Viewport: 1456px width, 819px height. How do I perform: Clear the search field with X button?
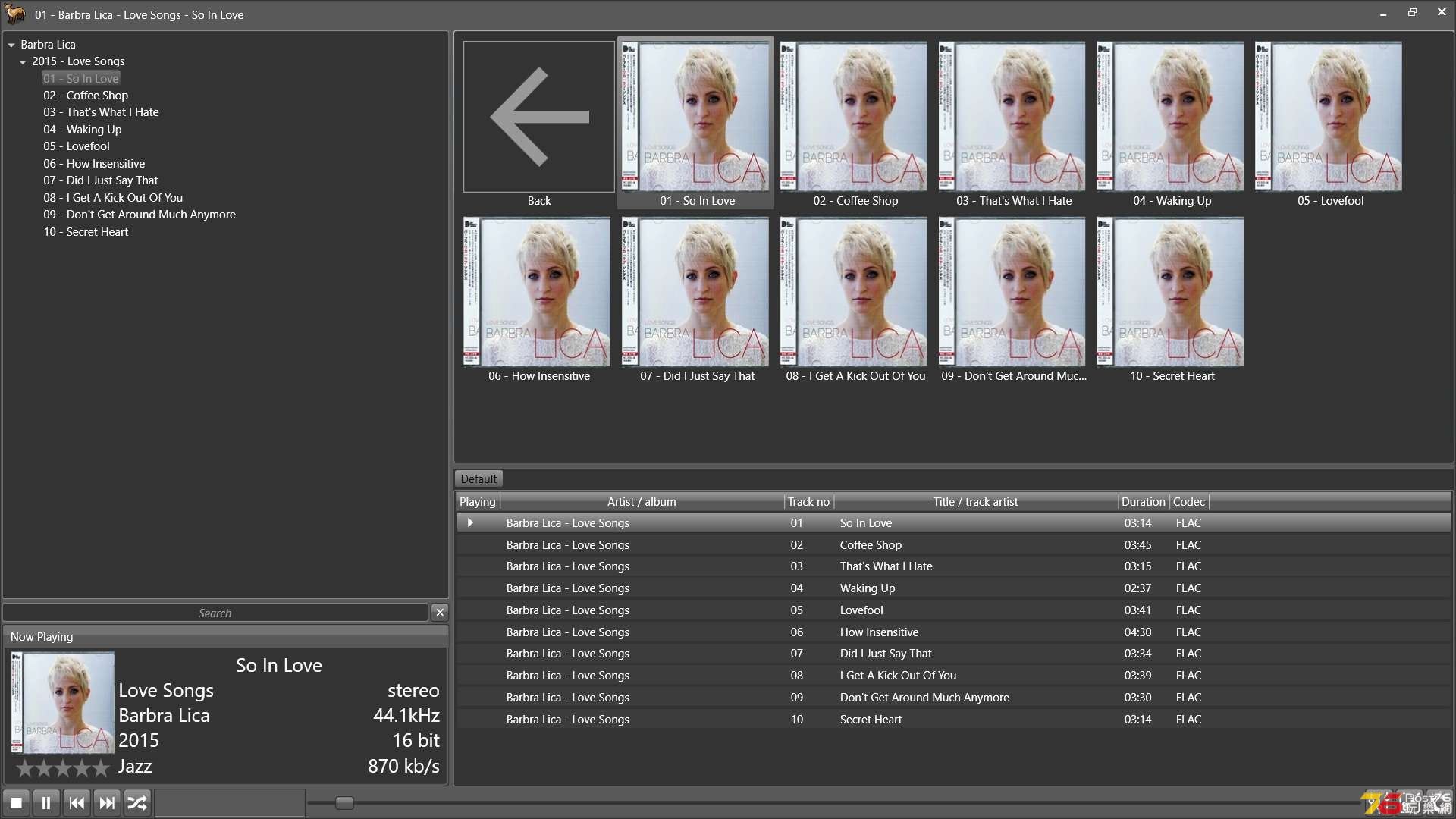[x=440, y=613]
